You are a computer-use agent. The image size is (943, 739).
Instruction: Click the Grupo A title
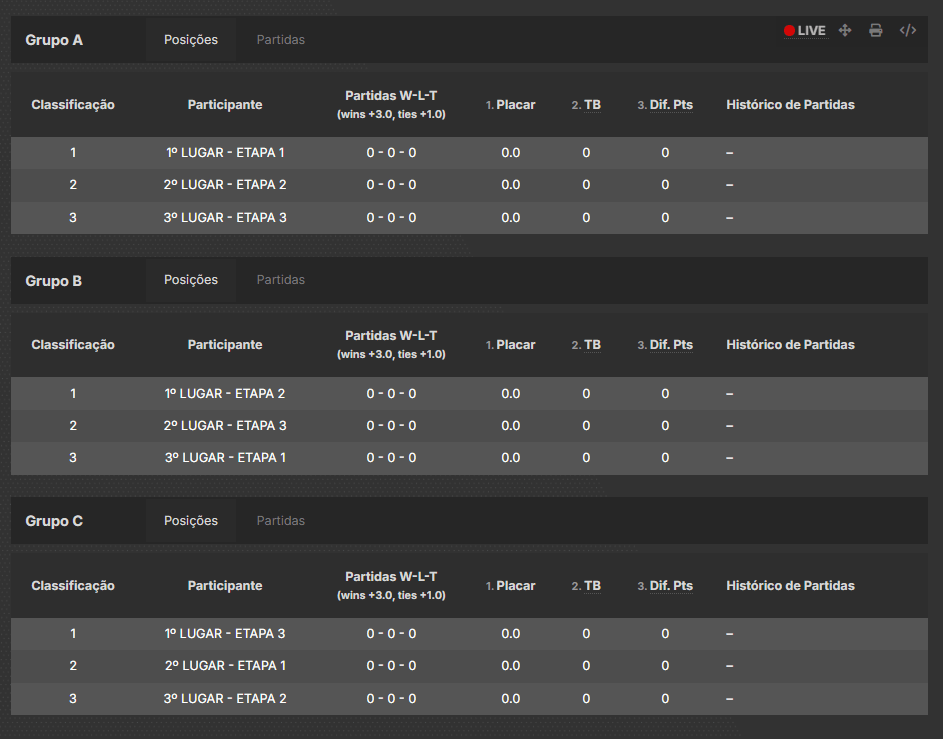pos(54,40)
